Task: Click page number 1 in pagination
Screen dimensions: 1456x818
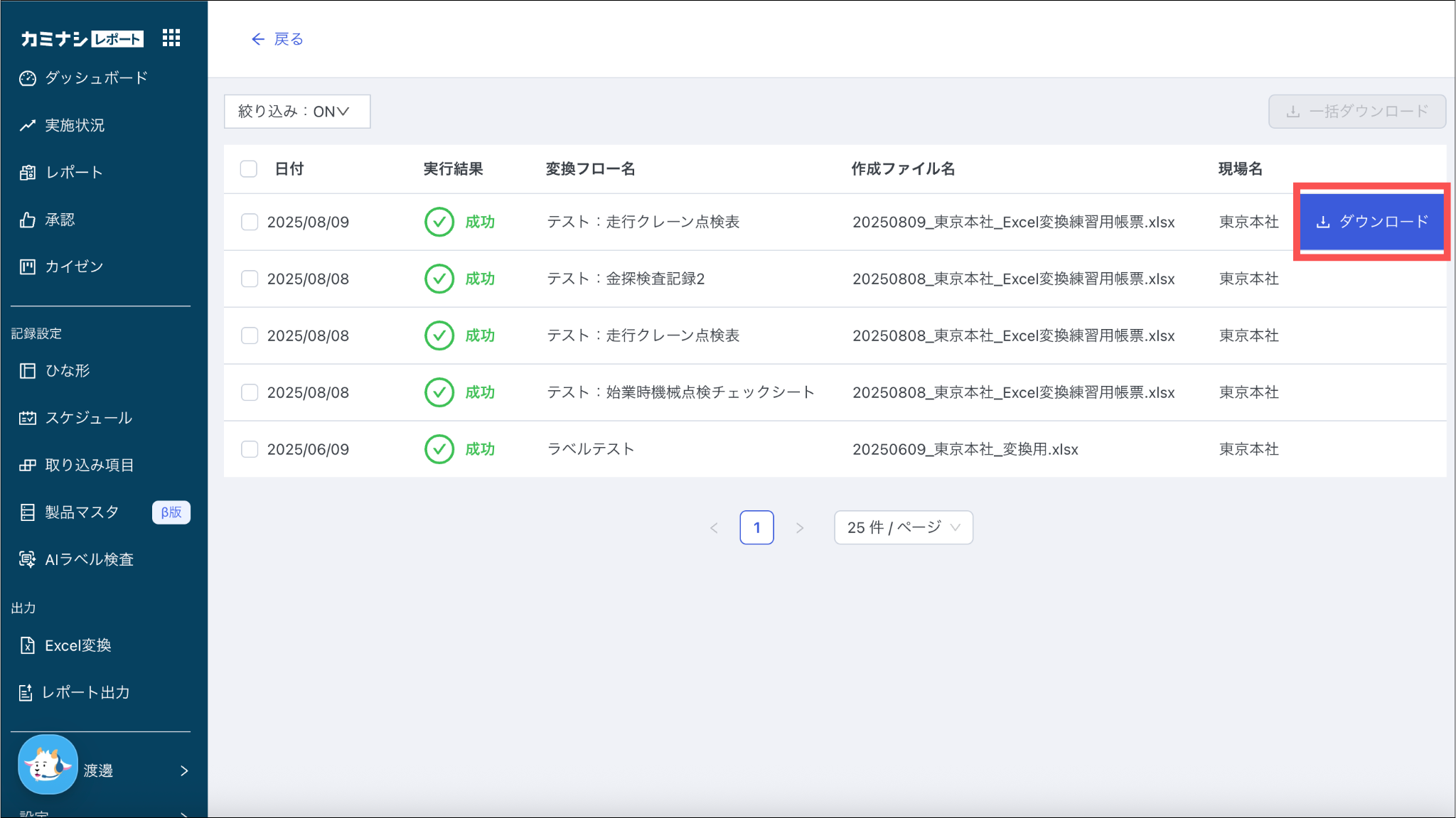Action: tap(756, 527)
